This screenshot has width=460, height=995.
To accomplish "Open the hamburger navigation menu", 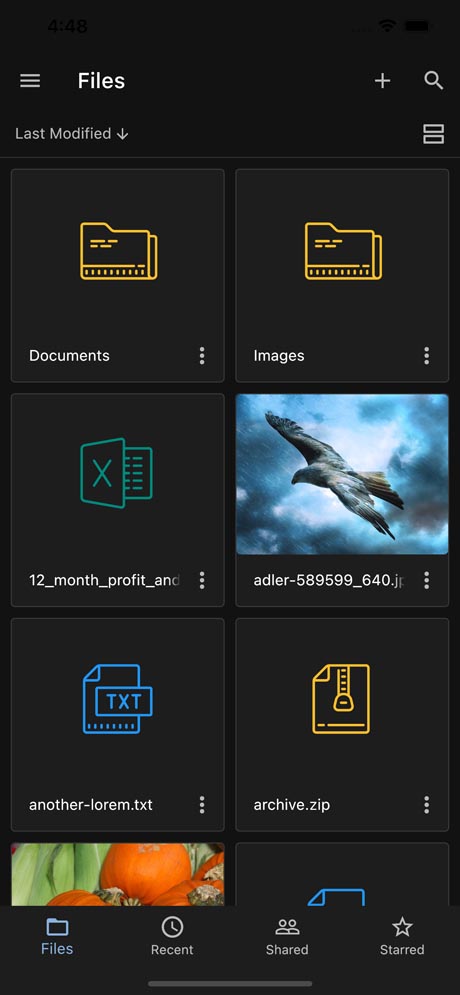I will point(30,81).
